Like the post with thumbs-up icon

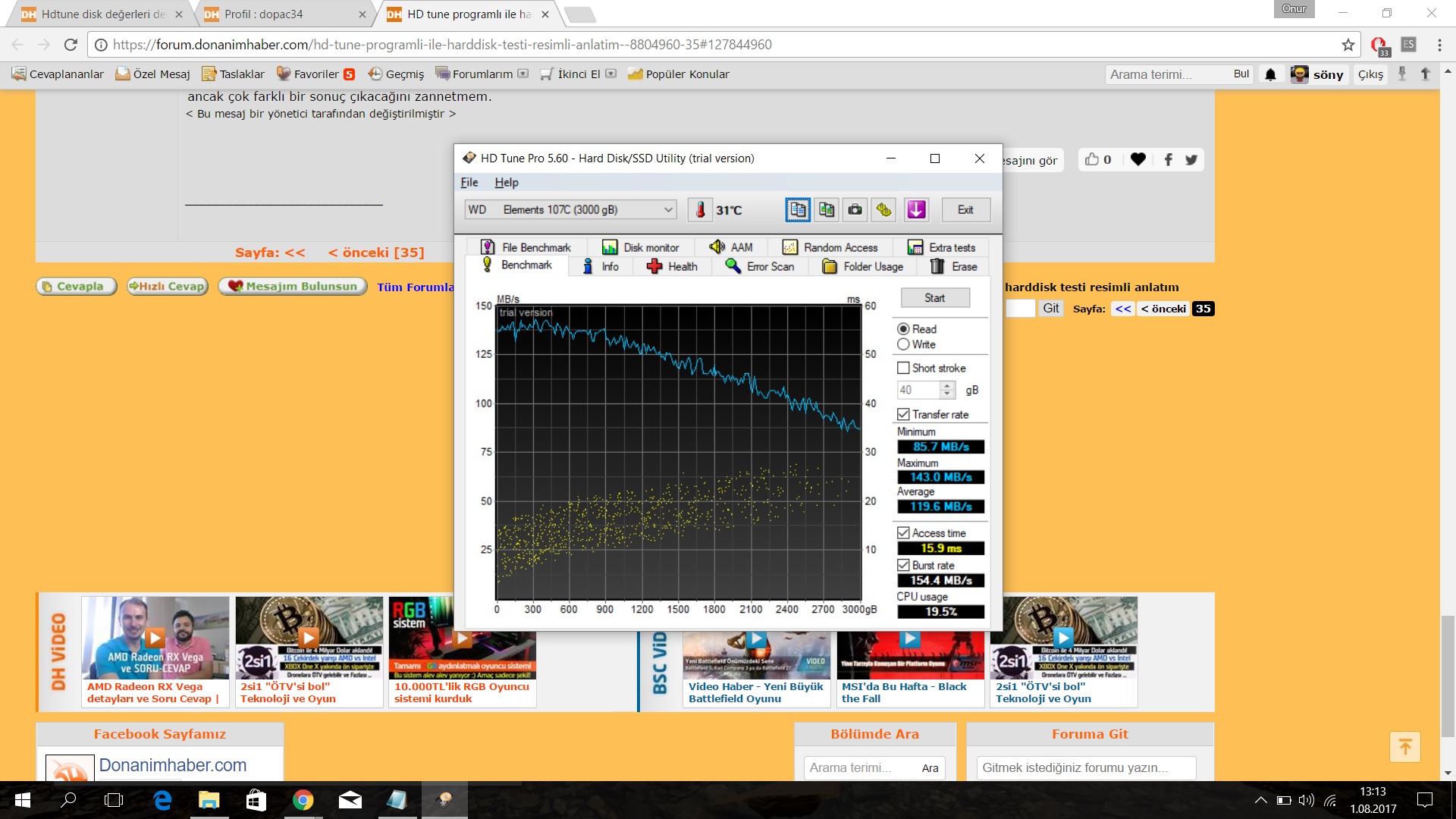(x=1092, y=159)
